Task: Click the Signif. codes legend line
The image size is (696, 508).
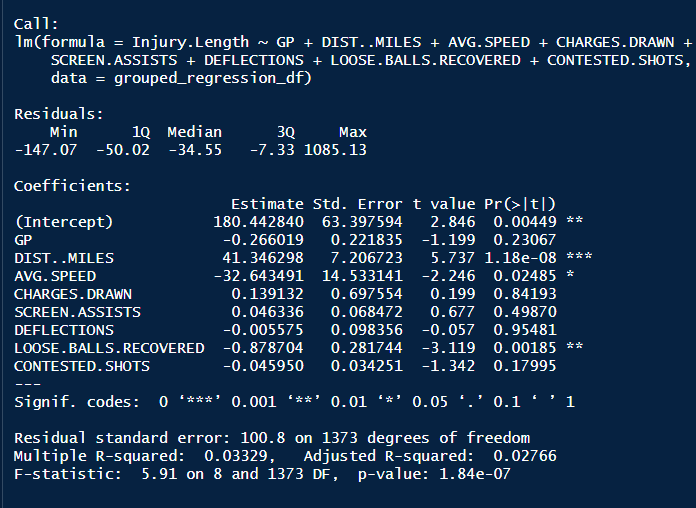Action: (294, 402)
